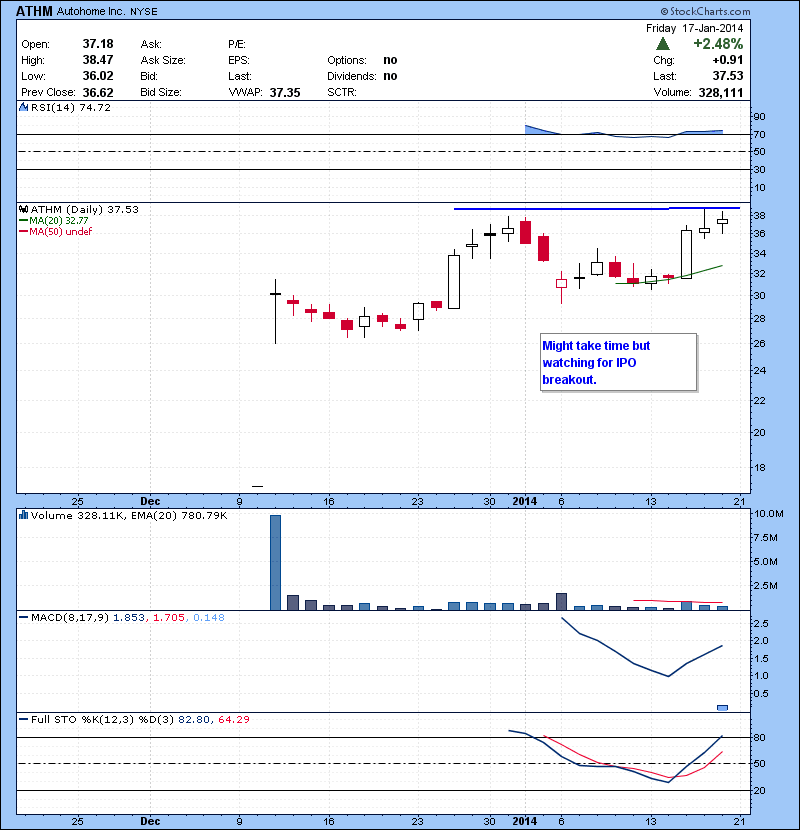Click the blue resistance line above candles

click(x=597, y=209)
